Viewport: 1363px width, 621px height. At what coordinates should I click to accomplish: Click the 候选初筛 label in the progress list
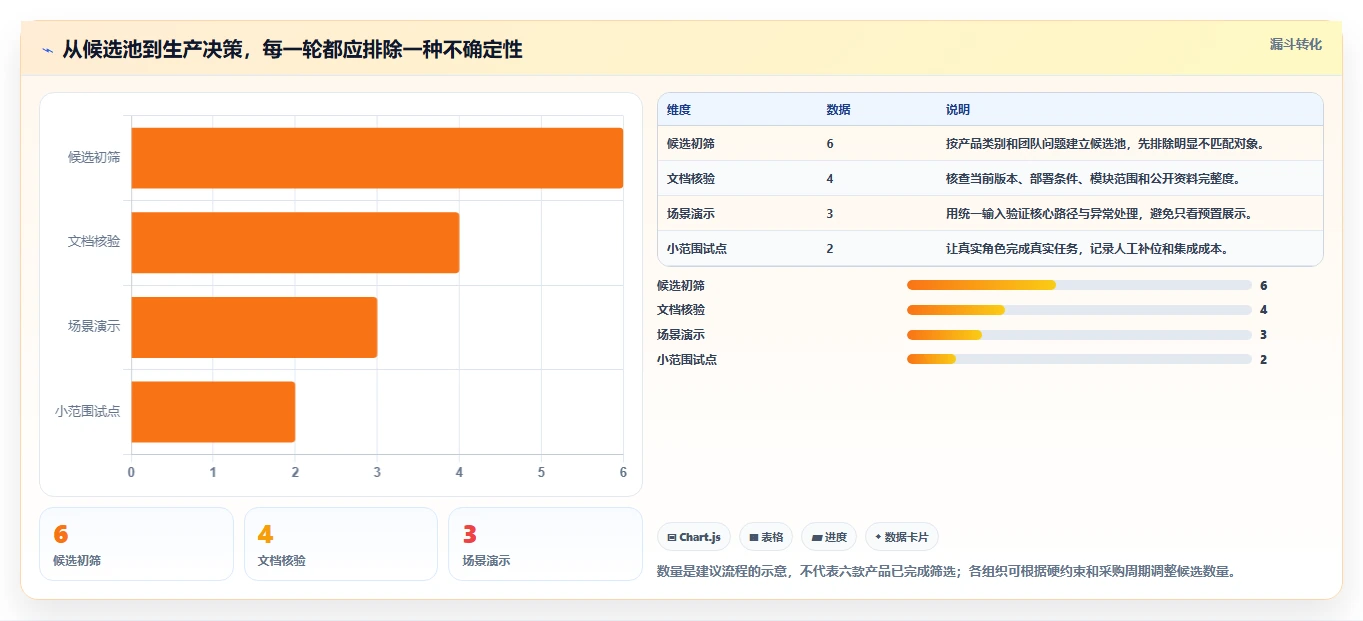pyautogui.click(x=681, y=286)
